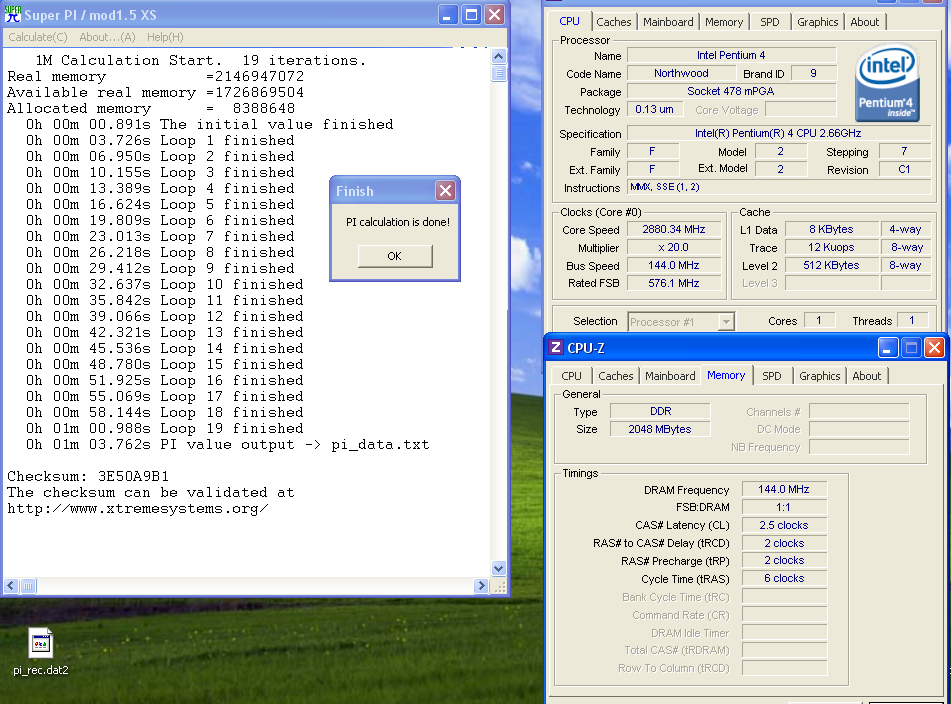Screen dimensions: 951x704
Task: Click the Loop 19 finished line
Action: coord(164,429)
